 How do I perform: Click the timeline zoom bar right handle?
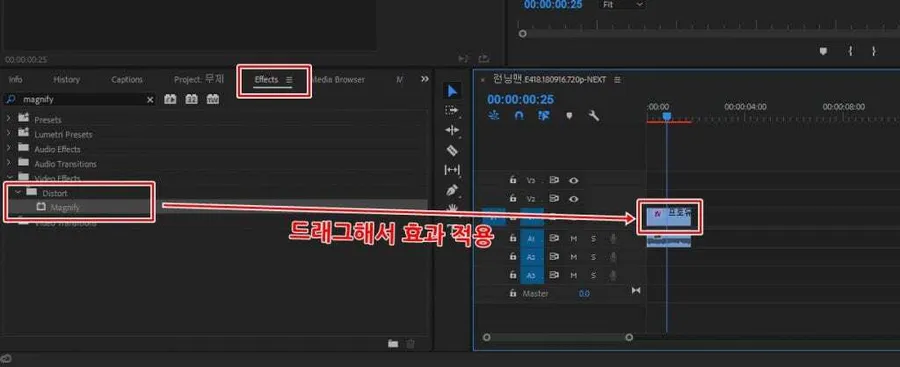click(x=629, y=337)
